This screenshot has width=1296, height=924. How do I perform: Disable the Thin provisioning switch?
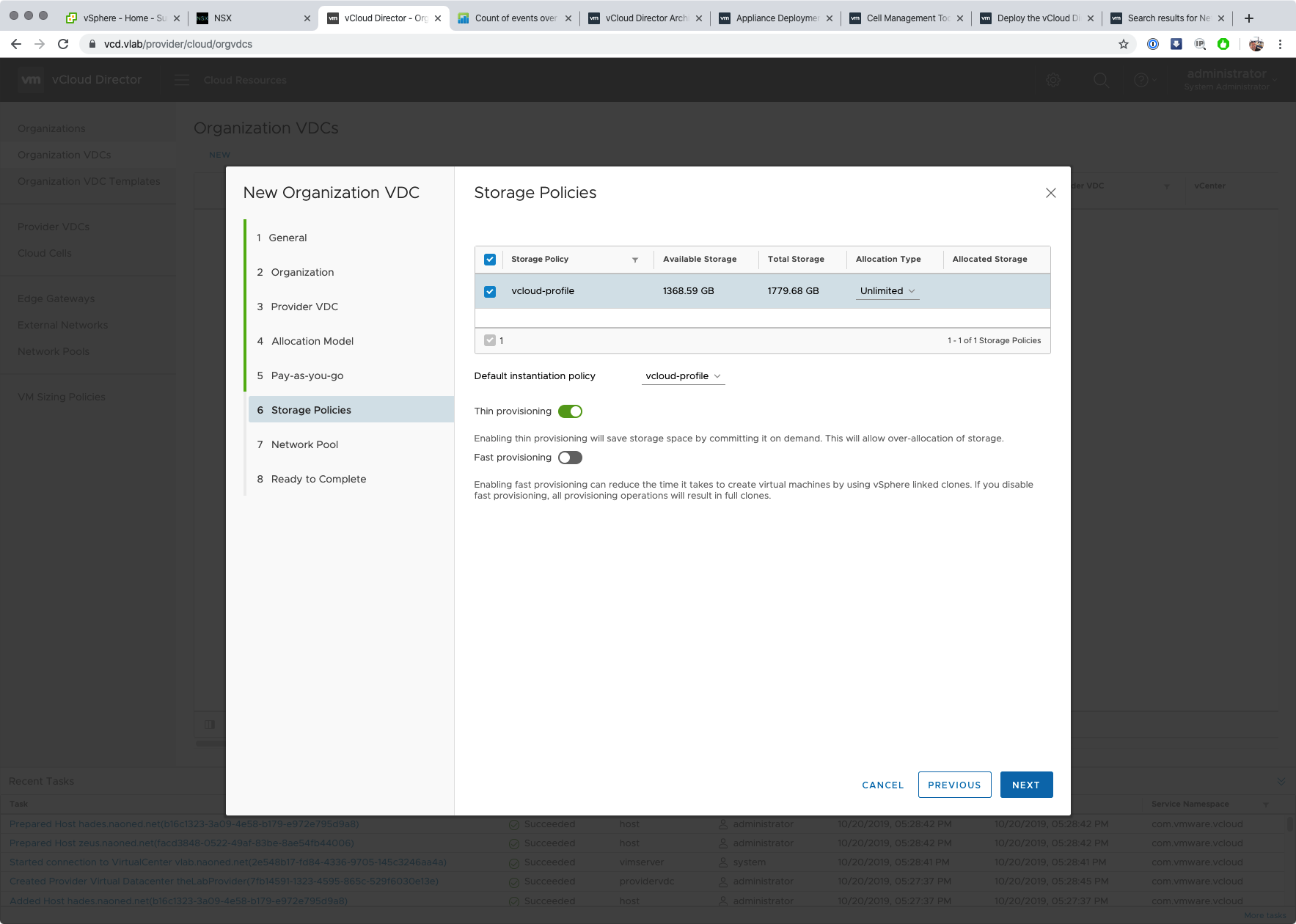coord(570,411)
